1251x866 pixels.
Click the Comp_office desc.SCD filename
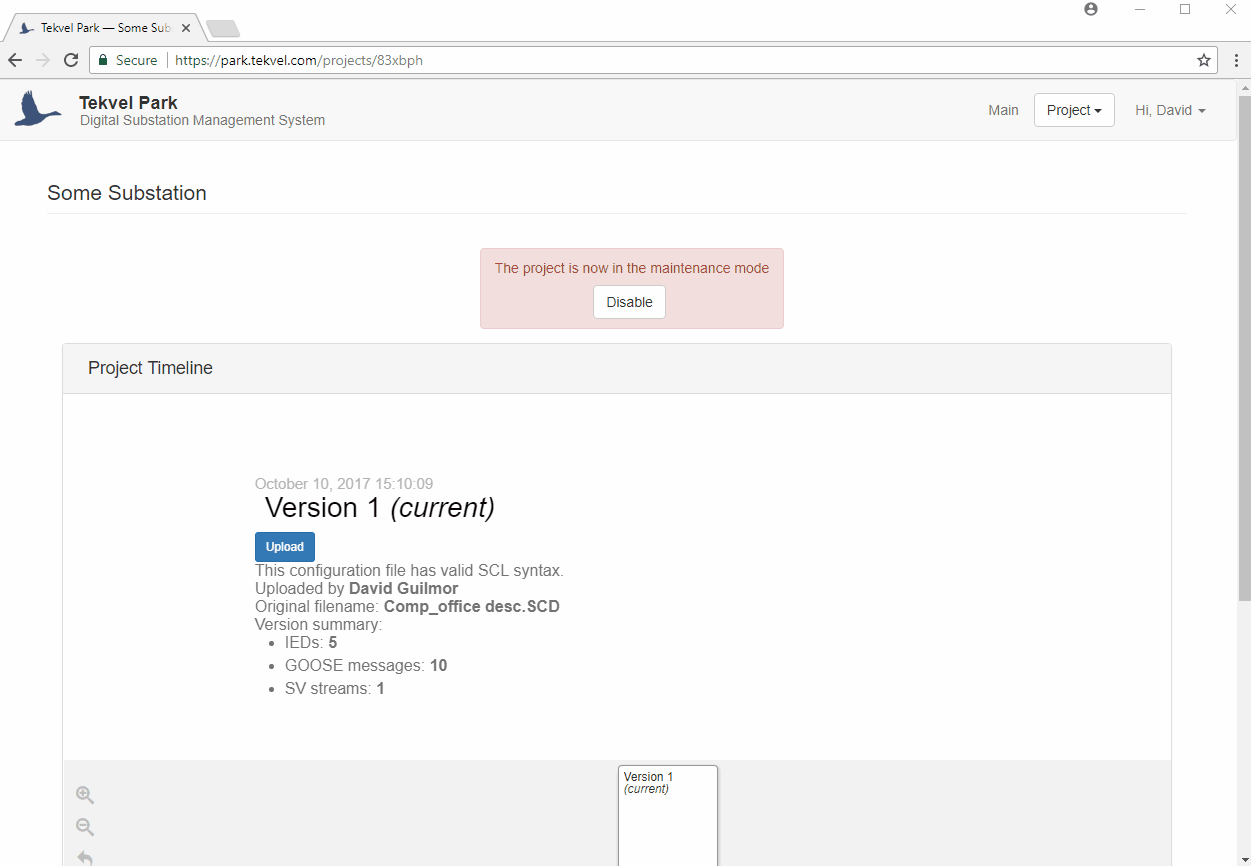click(x=472, y=606)
